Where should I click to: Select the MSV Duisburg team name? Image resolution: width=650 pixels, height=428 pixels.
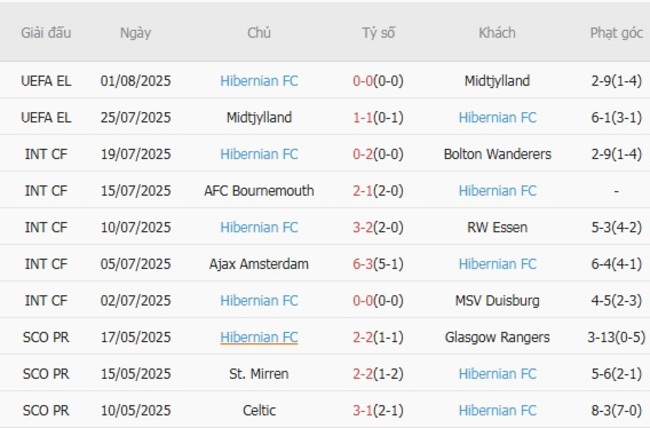point(497,300)
